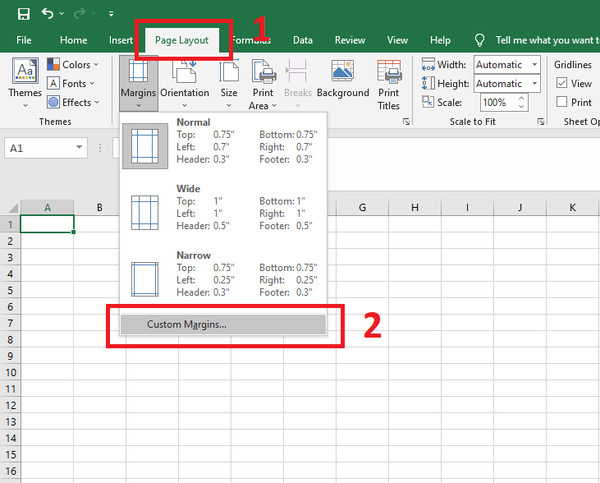Open the Themes gallery button
600x483 pixels.
click(25, 83)
